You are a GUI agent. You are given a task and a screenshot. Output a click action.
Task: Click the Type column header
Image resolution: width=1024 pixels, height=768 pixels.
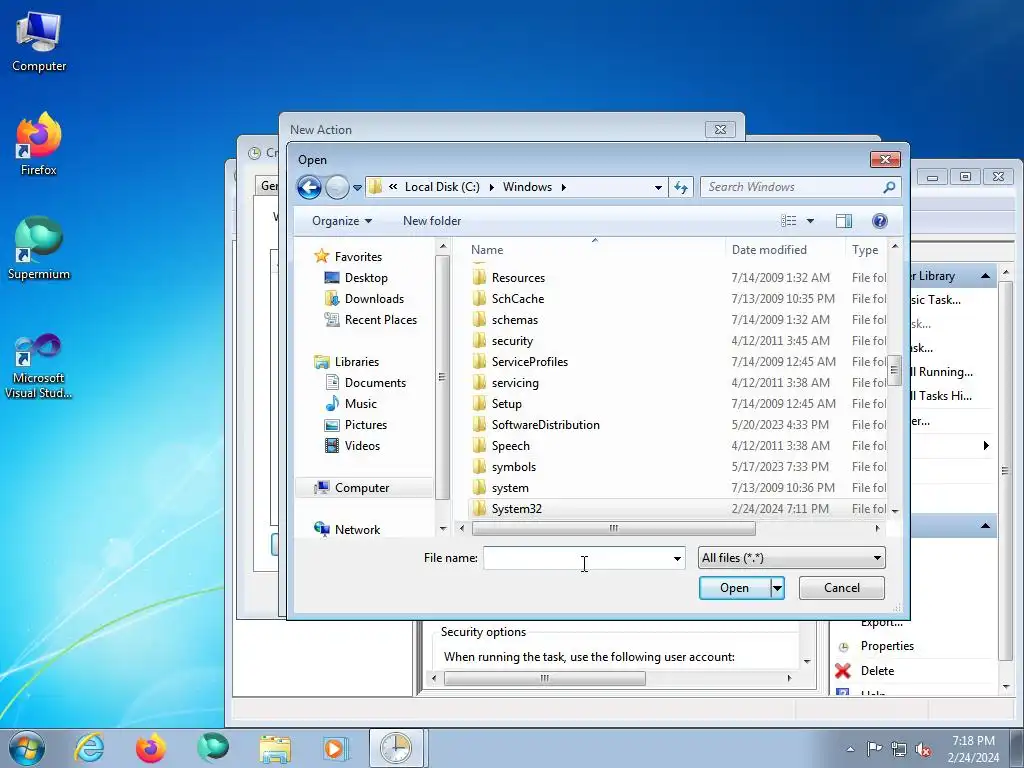pyautogui.click(x=867, y=249)
